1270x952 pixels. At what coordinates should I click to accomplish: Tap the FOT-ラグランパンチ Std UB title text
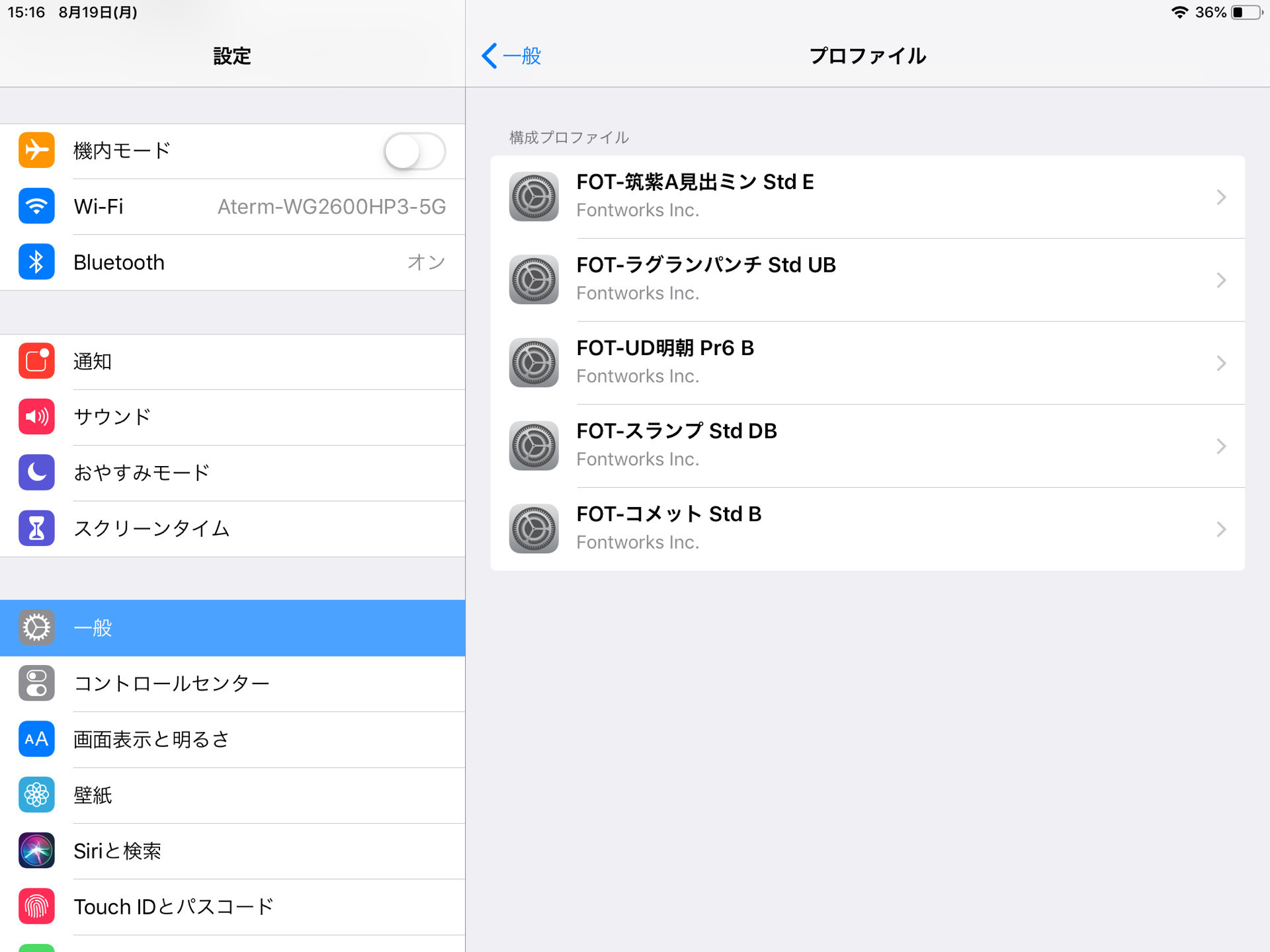click(x=706, y=264)
